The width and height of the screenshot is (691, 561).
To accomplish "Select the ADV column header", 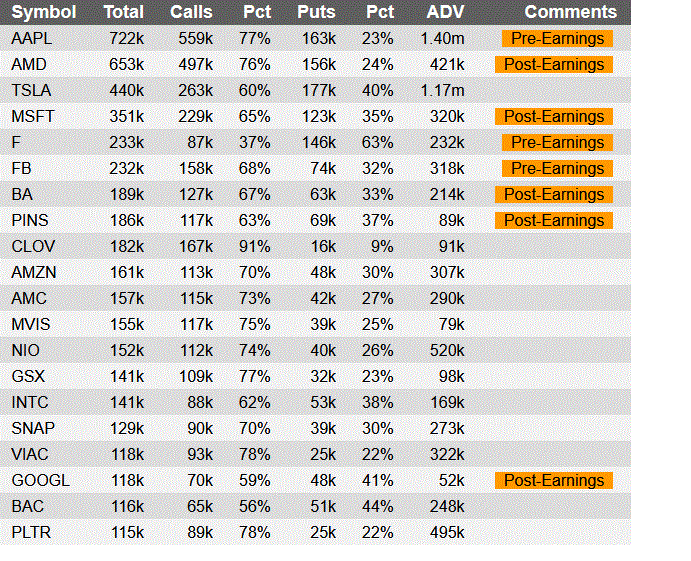I will (x=445, y=12).
